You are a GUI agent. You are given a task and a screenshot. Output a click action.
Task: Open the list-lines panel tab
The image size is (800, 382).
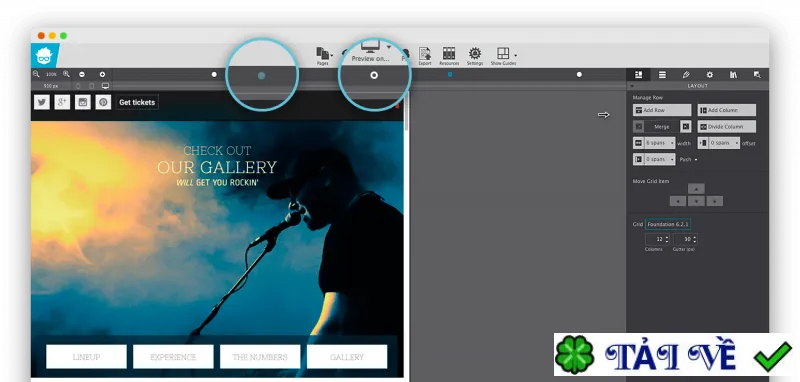click(662, 74)
